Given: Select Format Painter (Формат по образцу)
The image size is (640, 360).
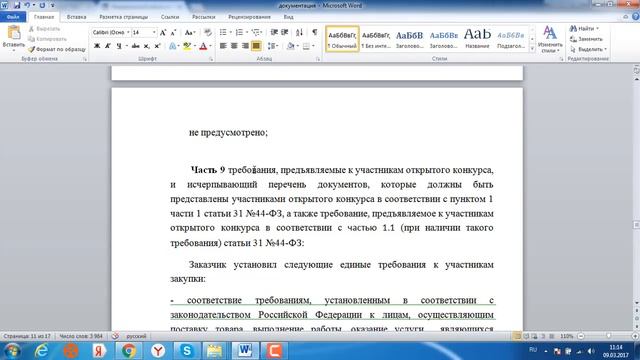Looking at the screenshot, I should 57,49.
